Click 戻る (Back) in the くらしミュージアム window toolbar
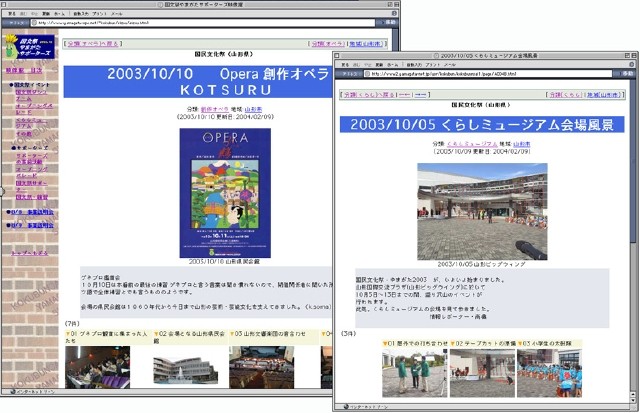Viewport: 640px width, 413px height. tap(345, 64)
